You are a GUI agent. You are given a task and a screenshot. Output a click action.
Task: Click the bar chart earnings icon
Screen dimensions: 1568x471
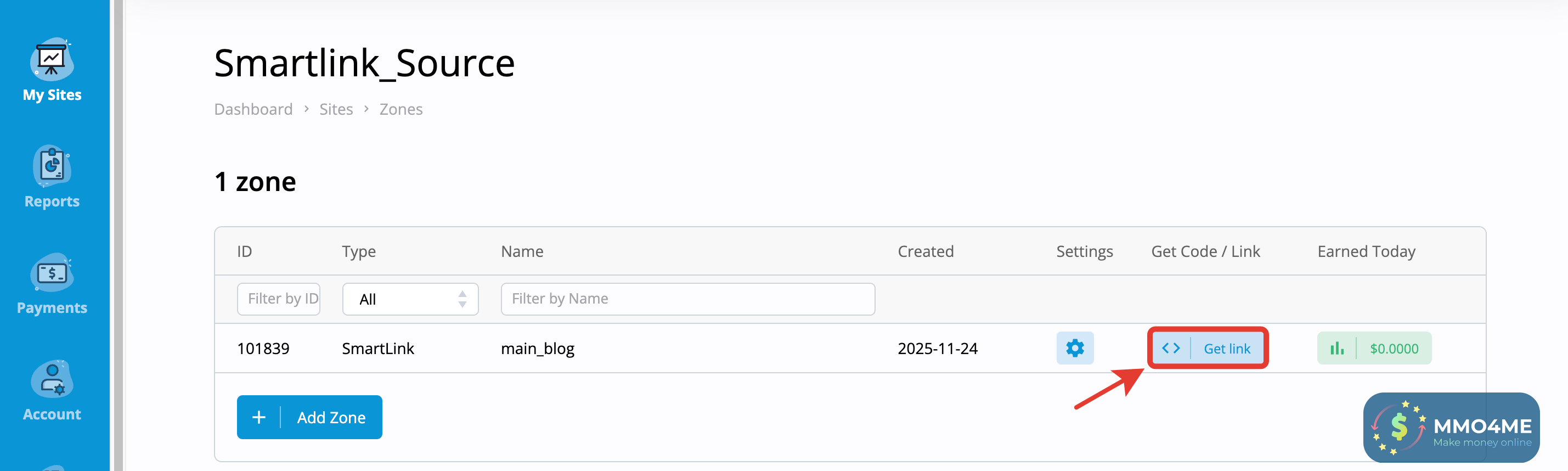tap(1336, 348)
